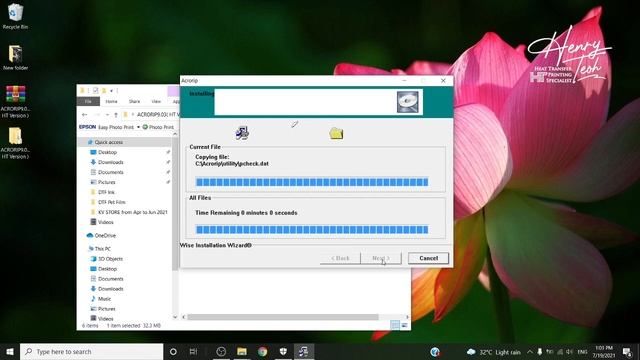
Task: Open Recycle Bin desktop icon
Action: (x=16, y=17)
